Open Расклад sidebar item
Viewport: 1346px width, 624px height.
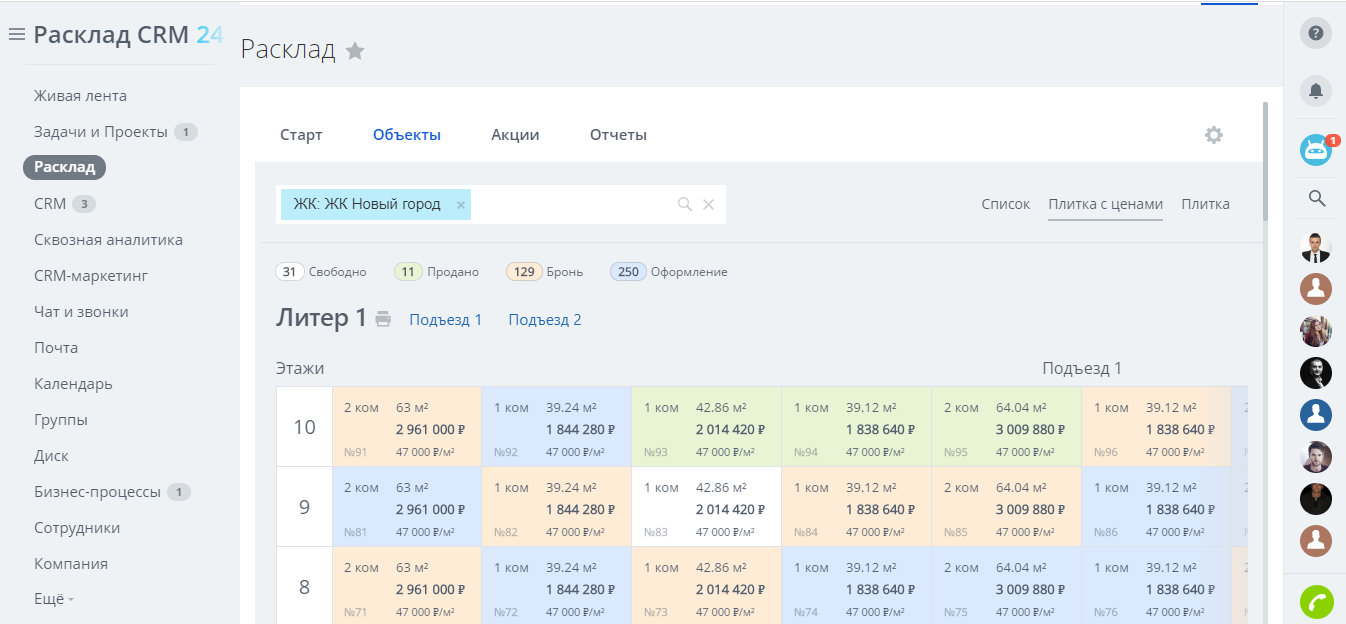(x=64, y=168)
